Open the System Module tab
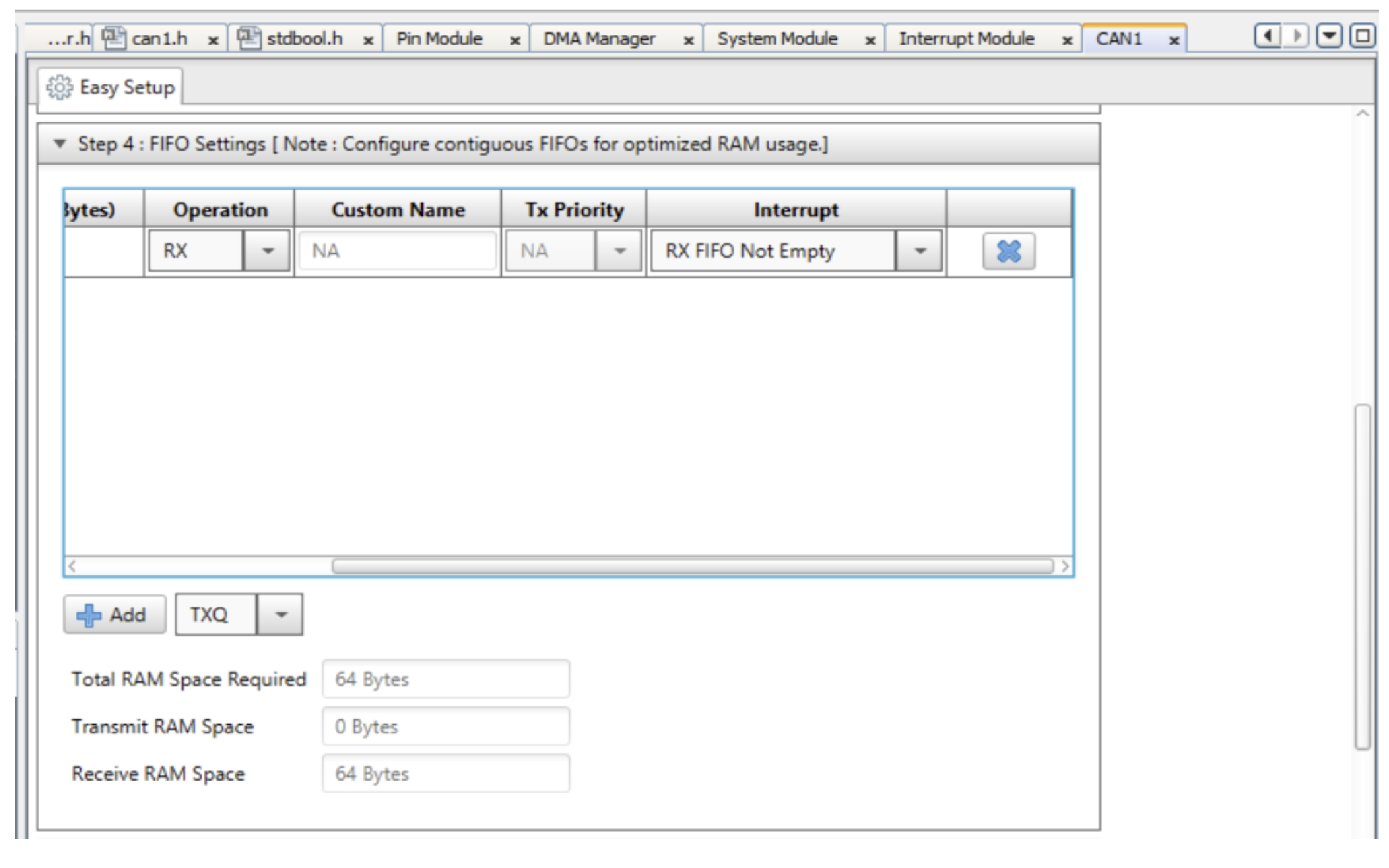 tap(776, 37)
